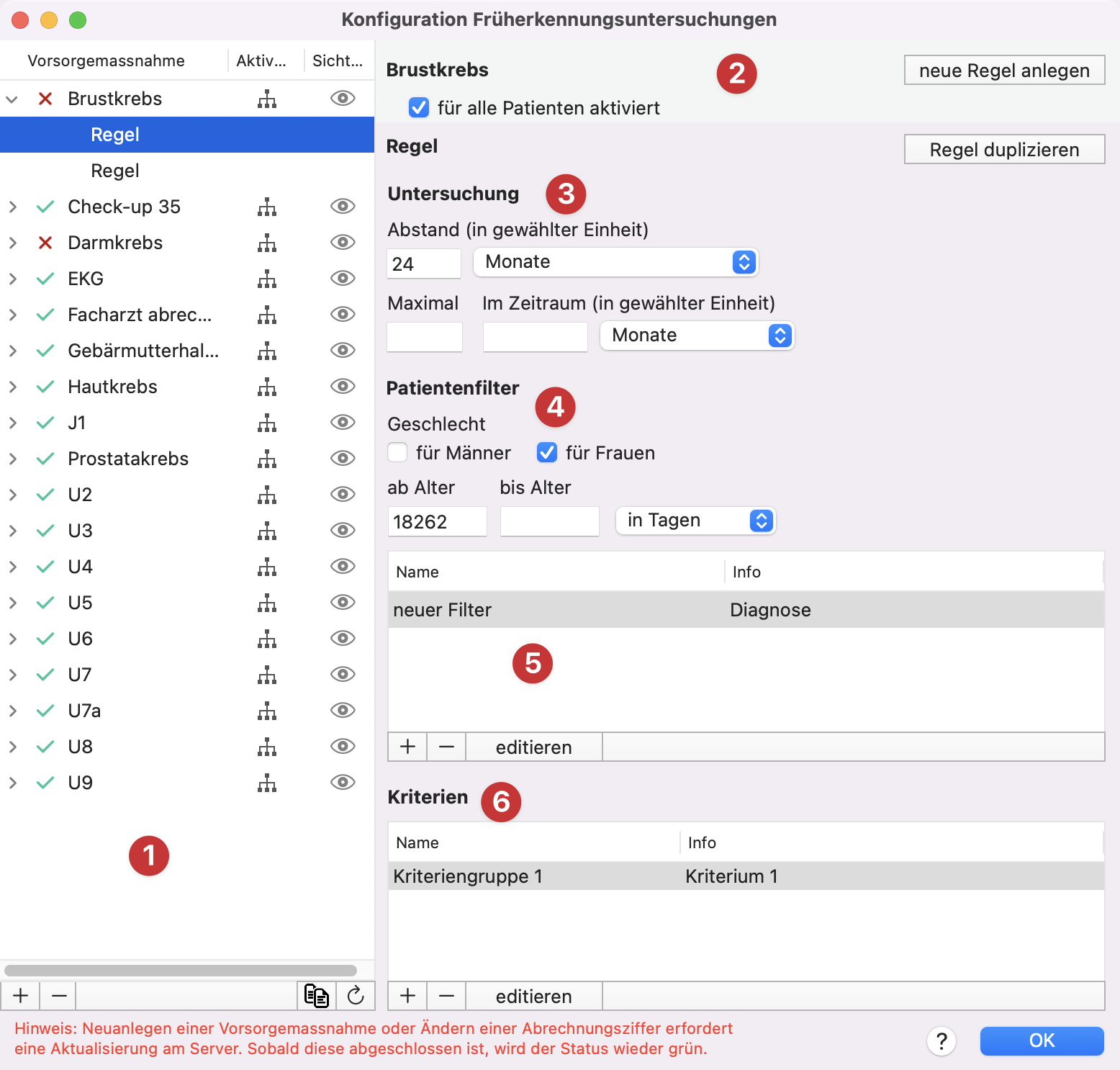Click 'neue Regel anlegen' button
The height and width of the screenshot is (1070, 1120).
[x=1005, y=71]
